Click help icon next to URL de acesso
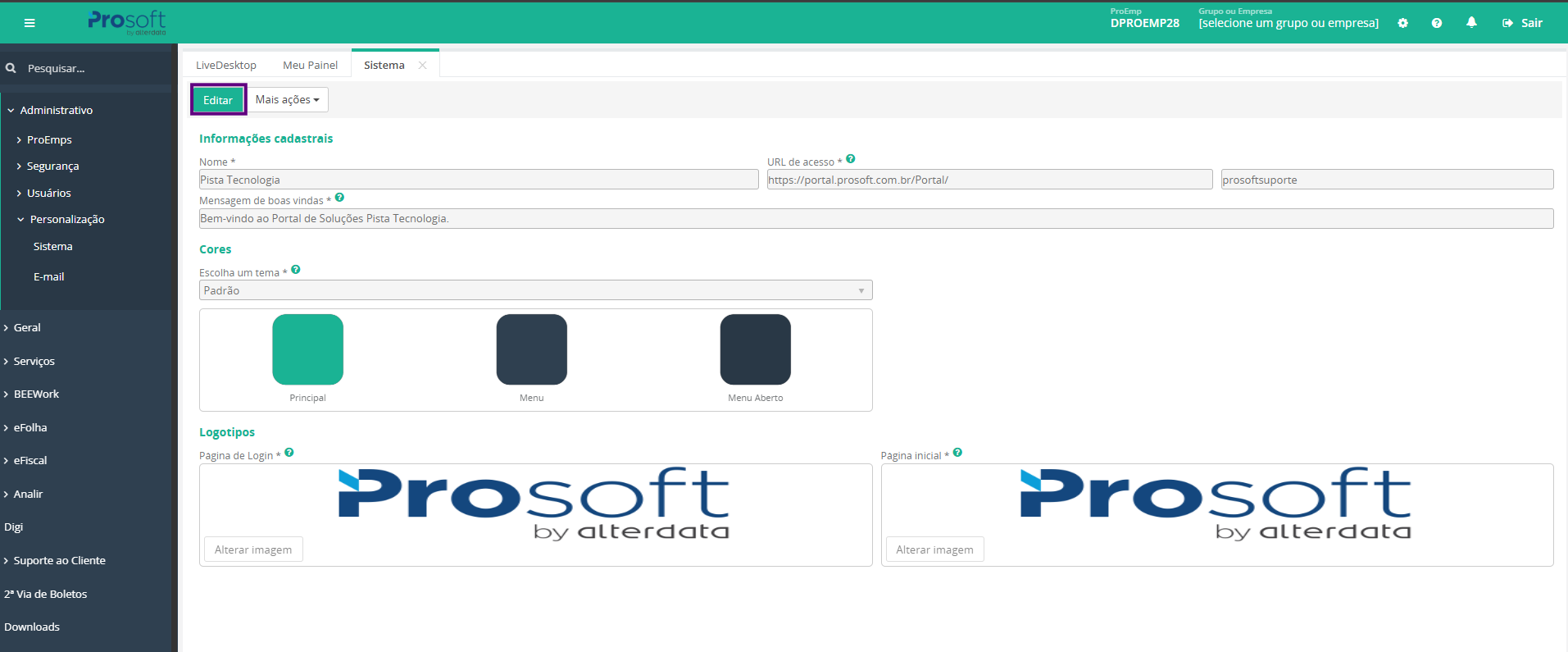 pyautogui.click(x=851, y=159)
